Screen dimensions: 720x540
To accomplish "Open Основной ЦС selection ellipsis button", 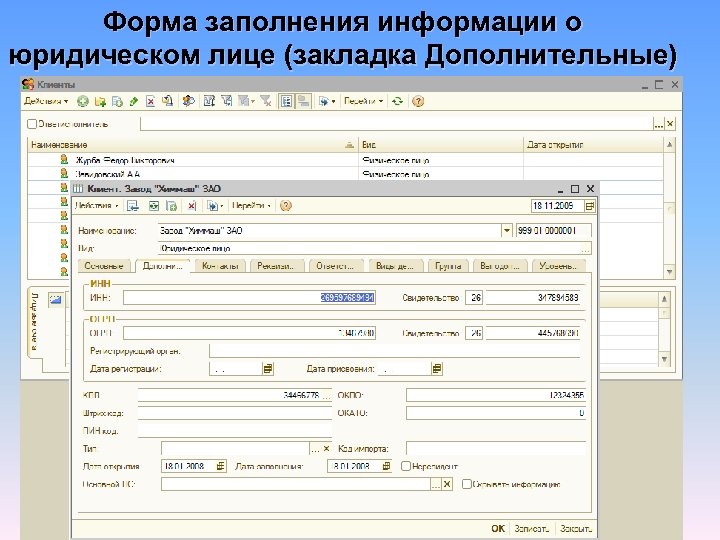I will point(436,484).
